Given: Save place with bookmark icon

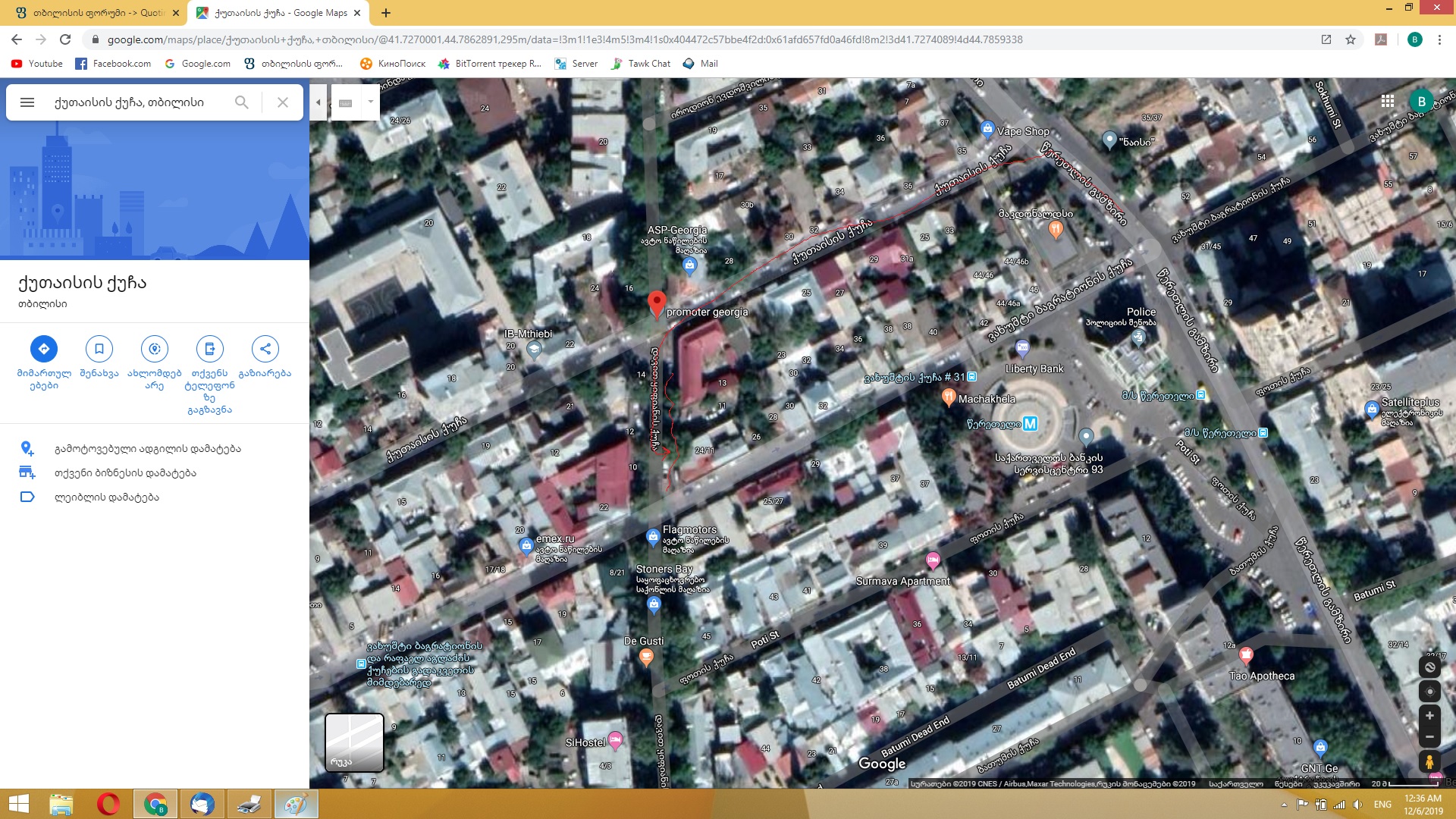Looking at the screenshot, I should pyautogui.click(x=99, y=349).
